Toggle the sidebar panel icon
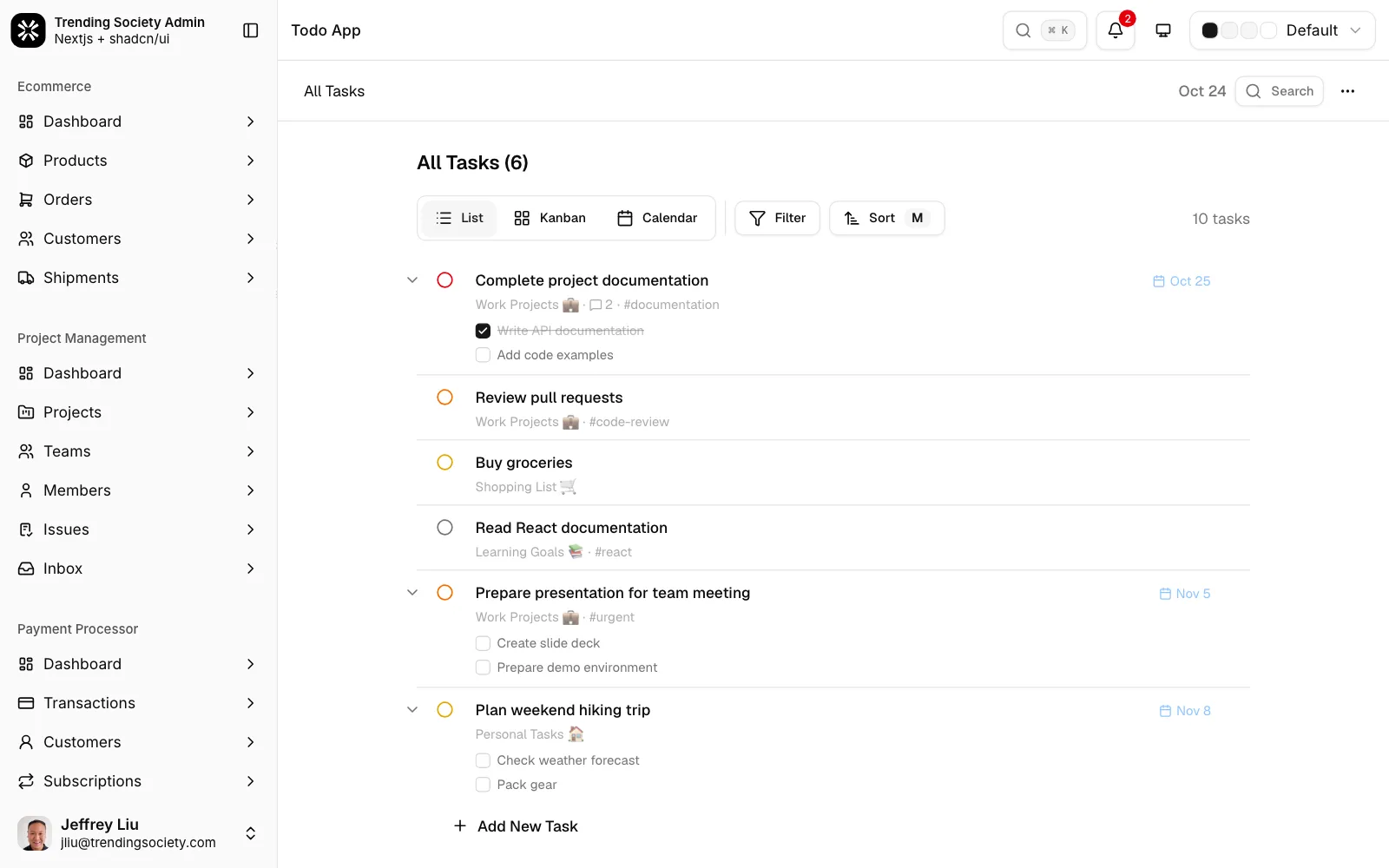Image resolution: width=1389 pixels, height=868 pixels. pos(251,30)
